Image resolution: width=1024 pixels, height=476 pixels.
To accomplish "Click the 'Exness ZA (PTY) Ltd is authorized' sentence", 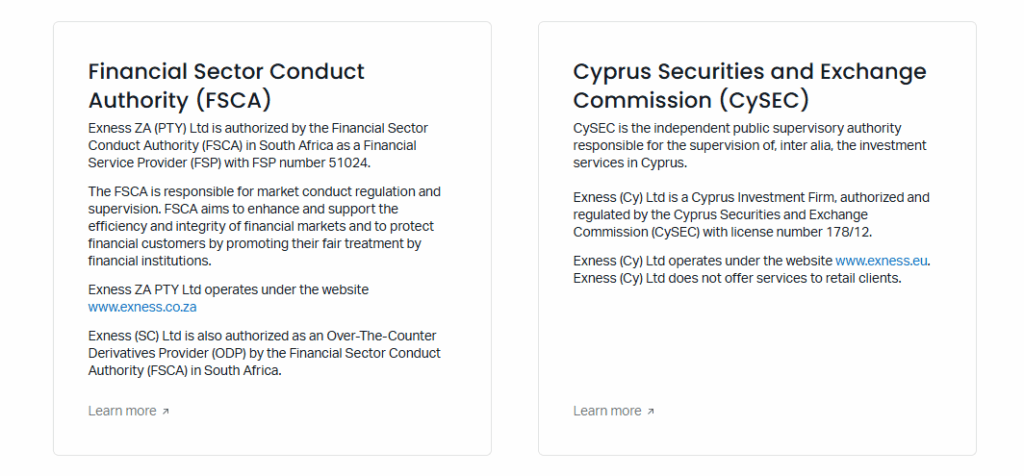I will pyautogui.click(x=200, y=128).
